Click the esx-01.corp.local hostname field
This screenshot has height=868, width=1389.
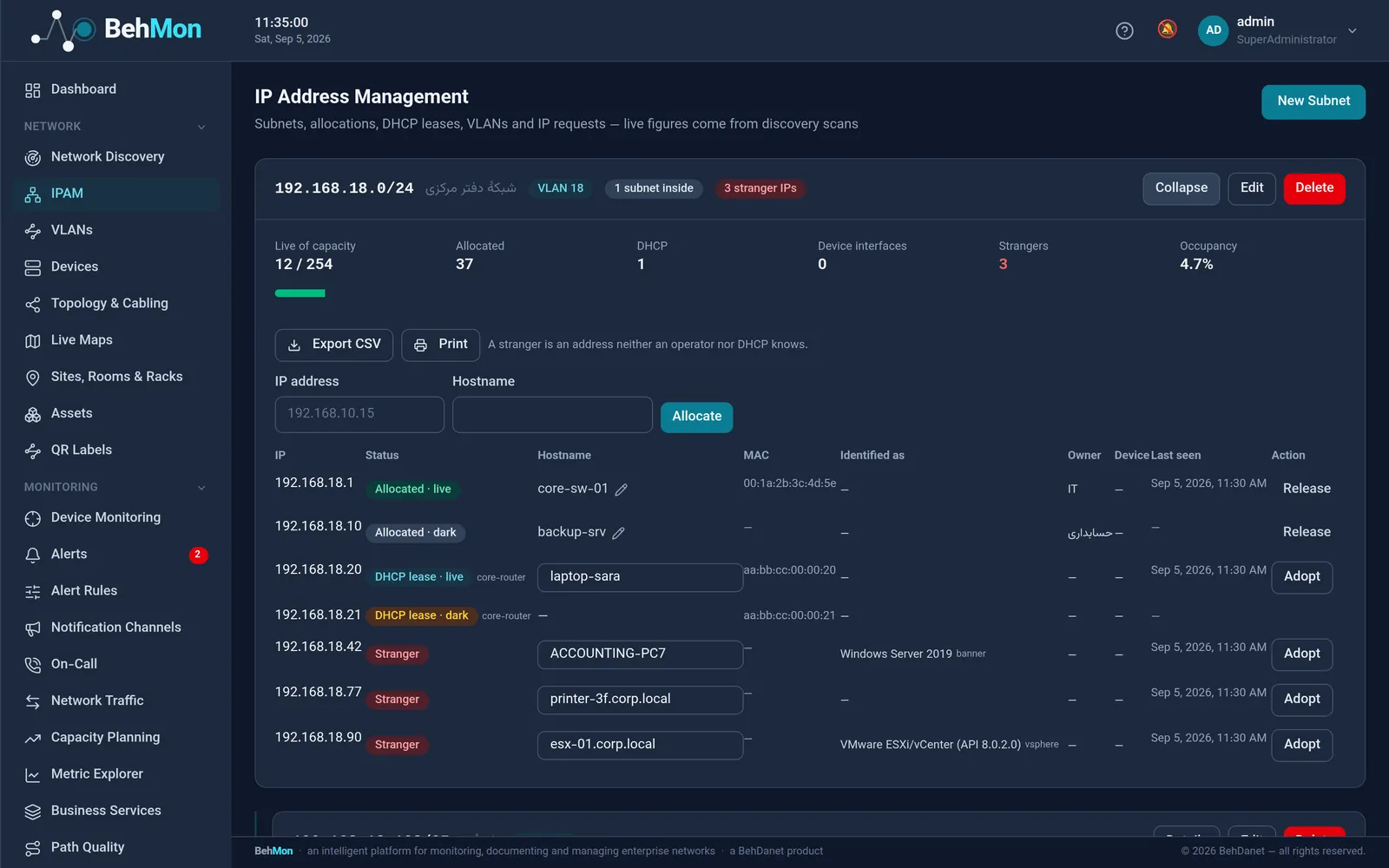point(640,745)
